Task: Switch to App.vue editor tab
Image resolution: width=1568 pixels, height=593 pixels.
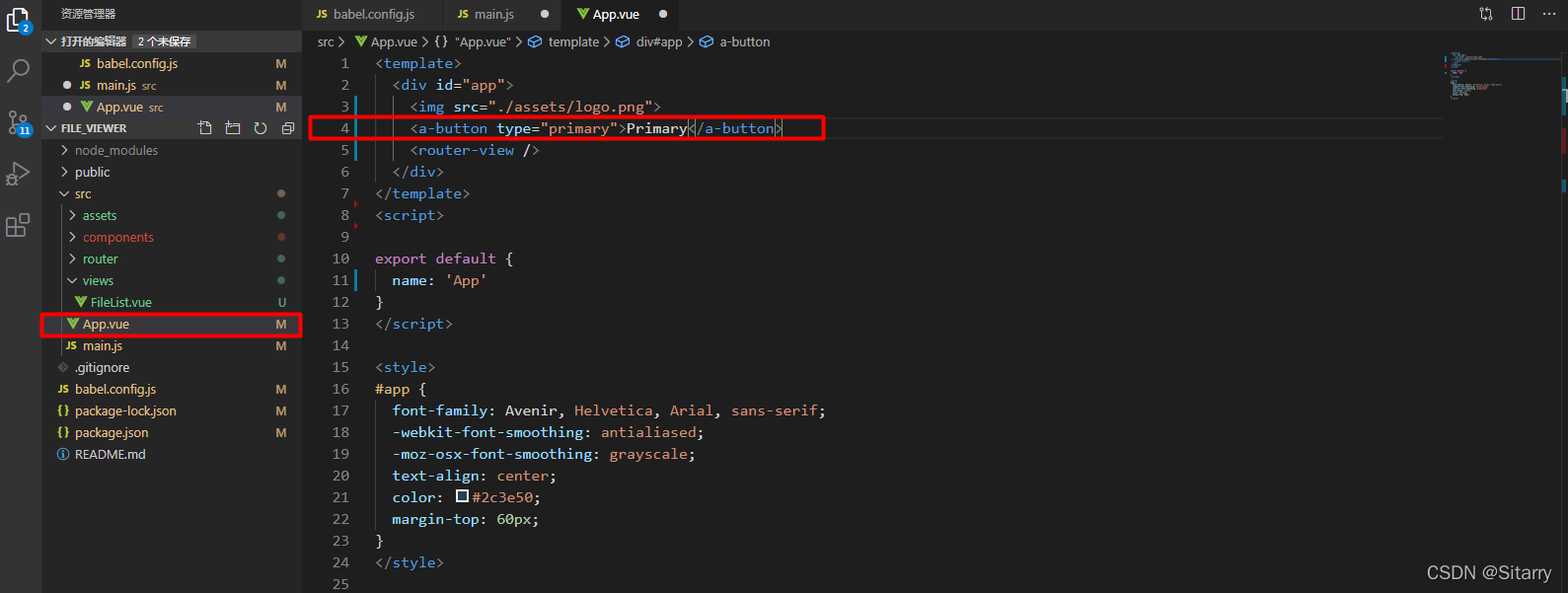Action: coord(620,14)
